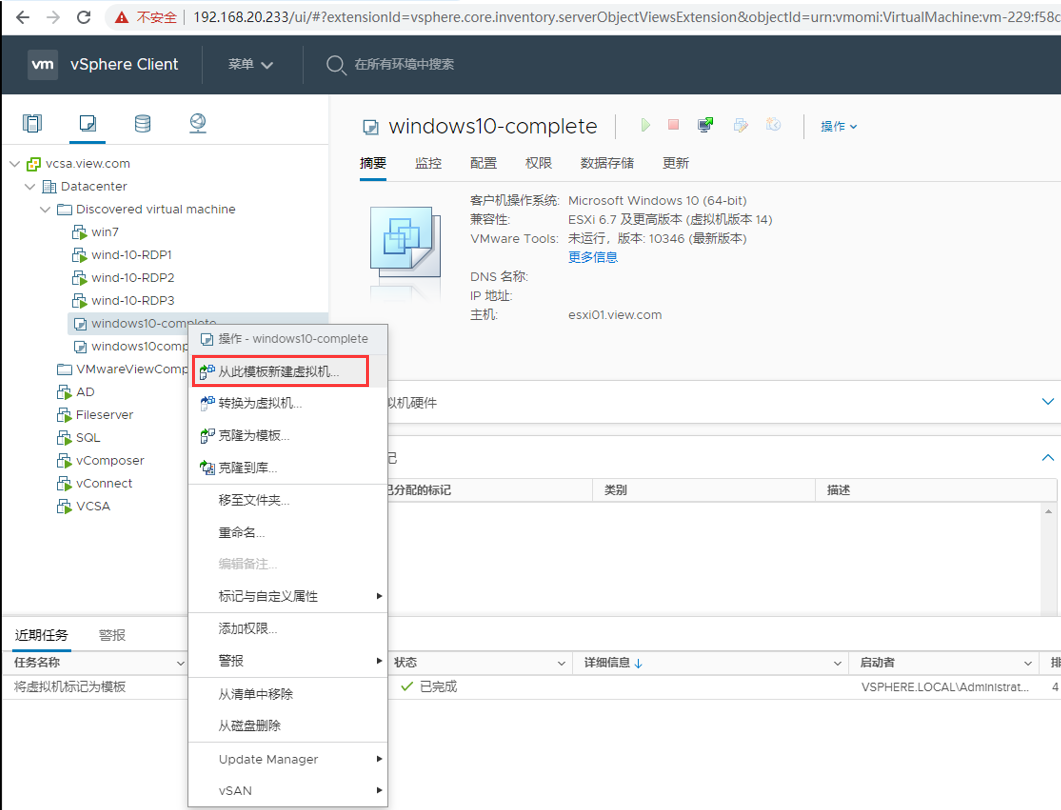This screenshot has width=1061, height=810.
Task: Select wind-10-RDP3 in the tree
Action: tap(133, 300)
